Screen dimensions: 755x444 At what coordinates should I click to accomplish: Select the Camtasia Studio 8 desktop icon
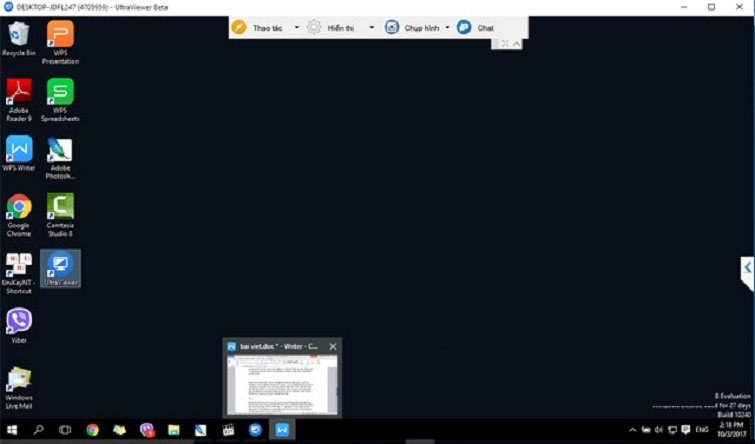click(60, 212)
